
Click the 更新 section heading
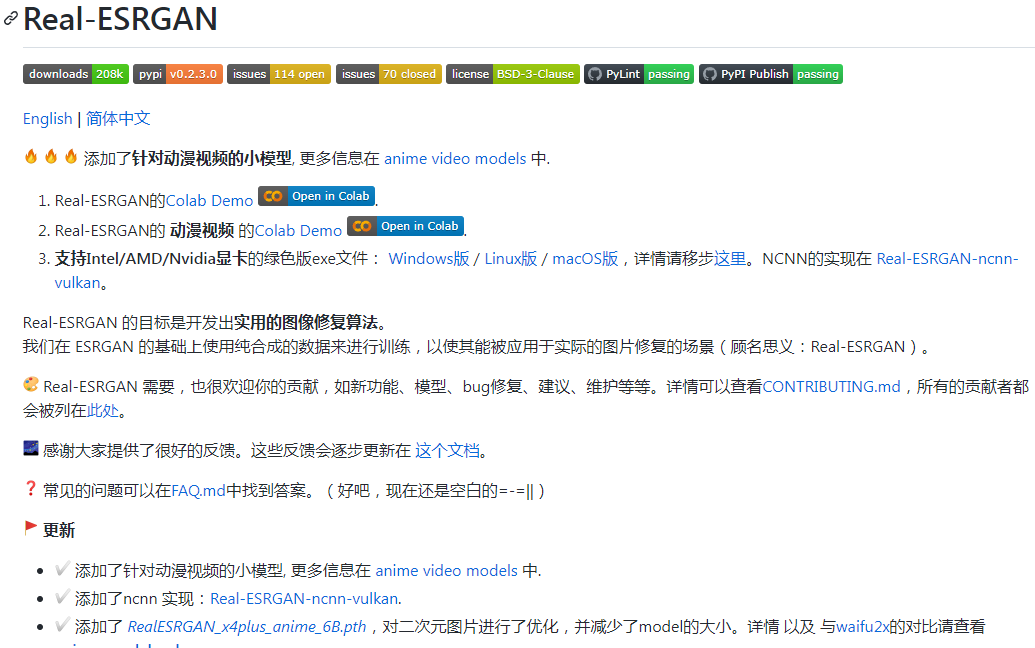click(59, 531)
